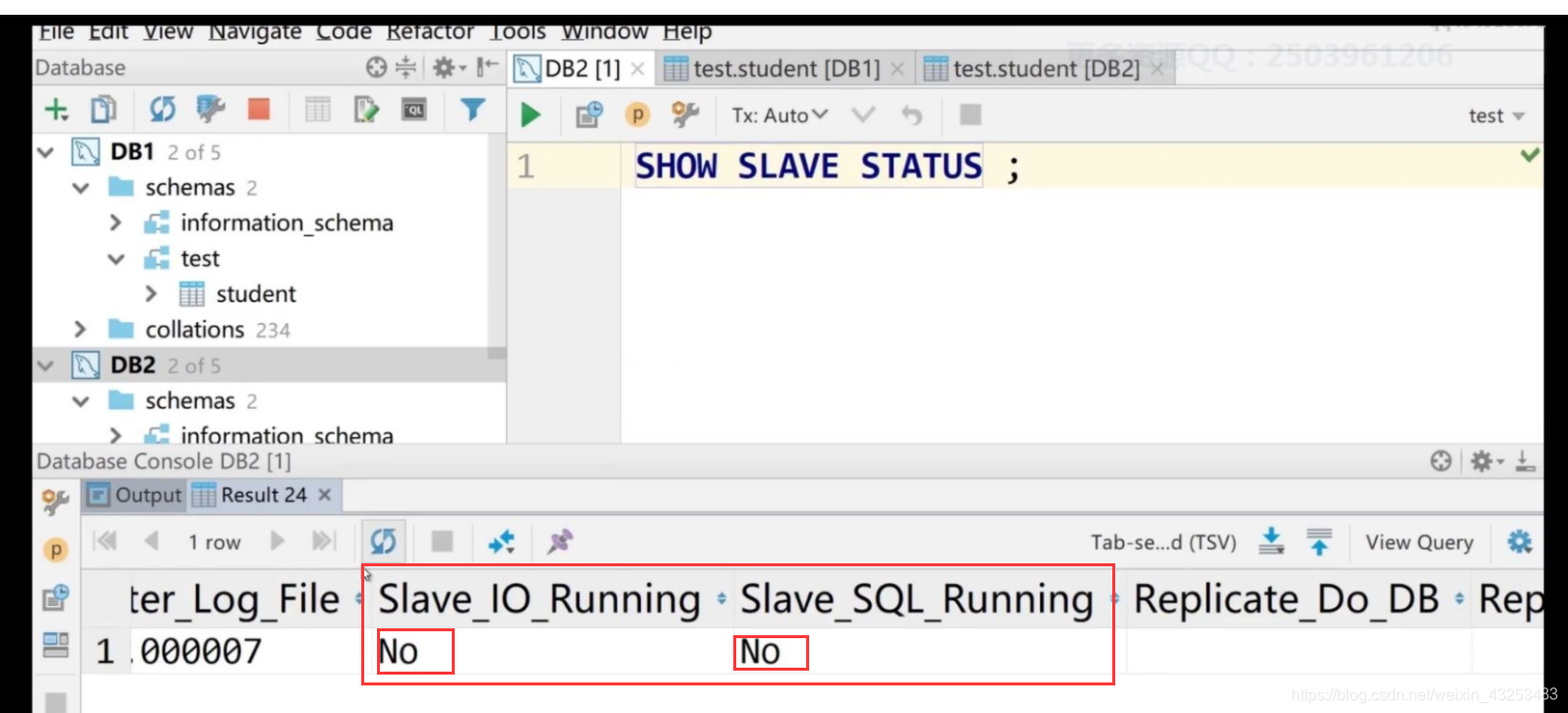Pin the Result 24 tab with the pin icon

pyautogui.click(x=560, y=541)
